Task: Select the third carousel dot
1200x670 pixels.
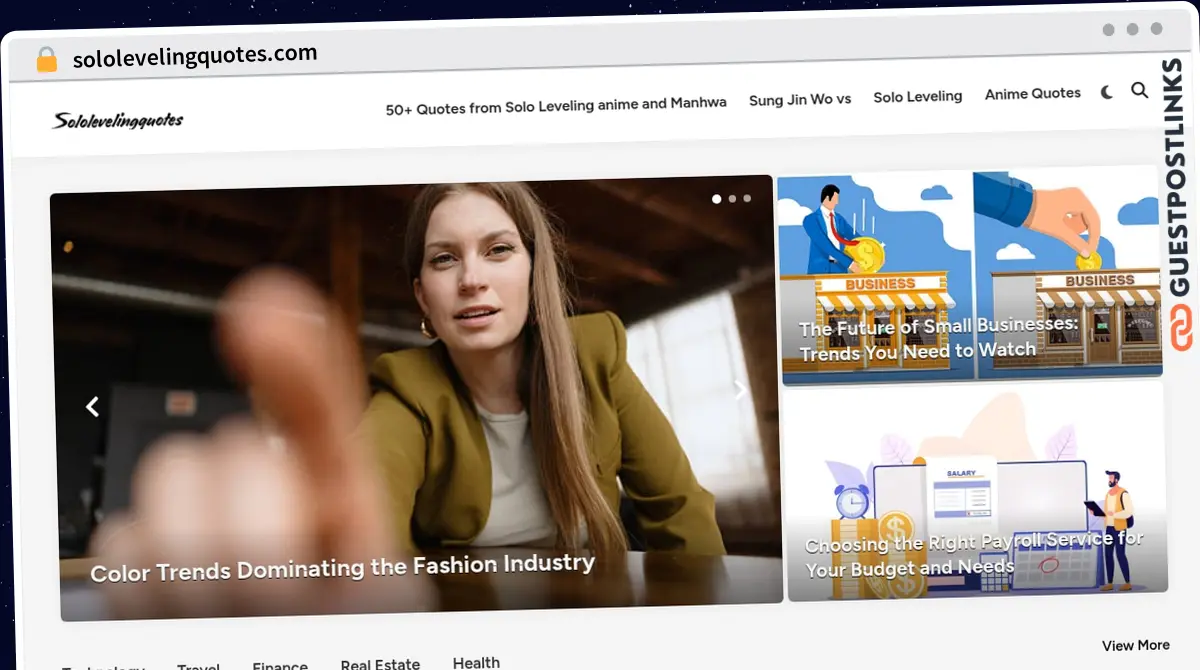Action: (747, 198)
